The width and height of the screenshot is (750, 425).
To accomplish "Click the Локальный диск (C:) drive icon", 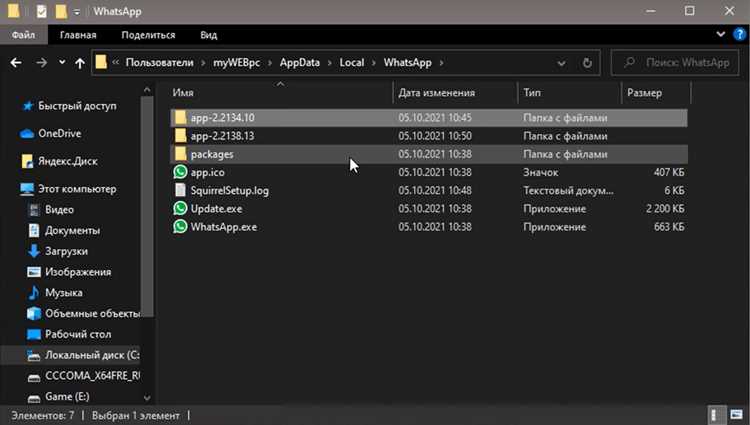I will [x=34, y=355].
